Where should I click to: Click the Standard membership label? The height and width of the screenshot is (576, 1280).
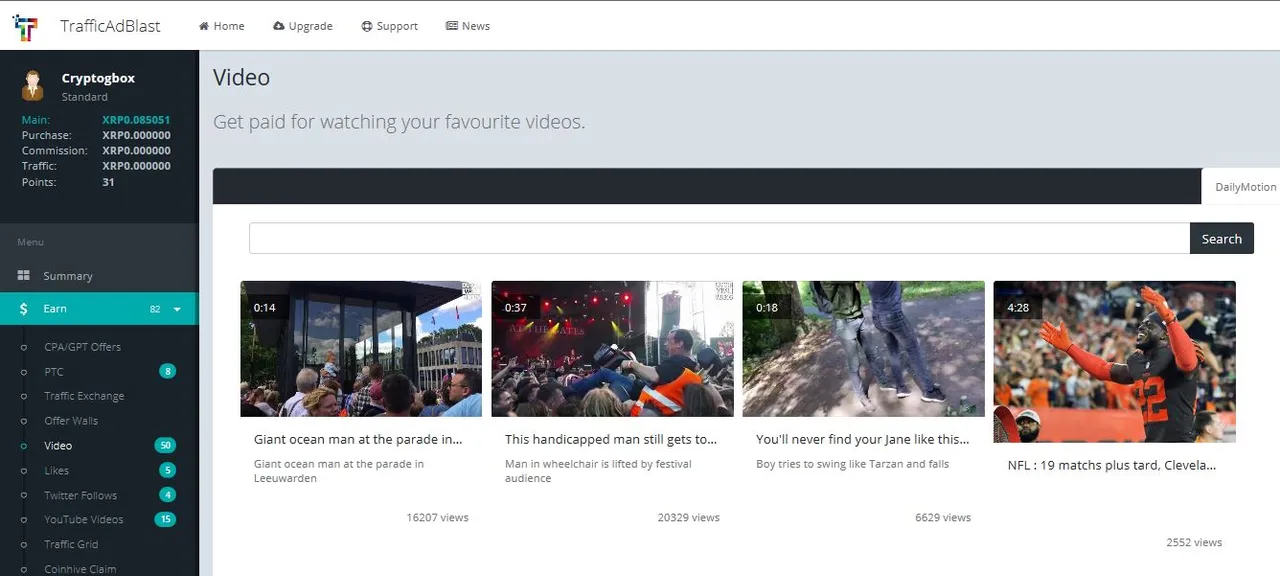click(x=85, y=97)
